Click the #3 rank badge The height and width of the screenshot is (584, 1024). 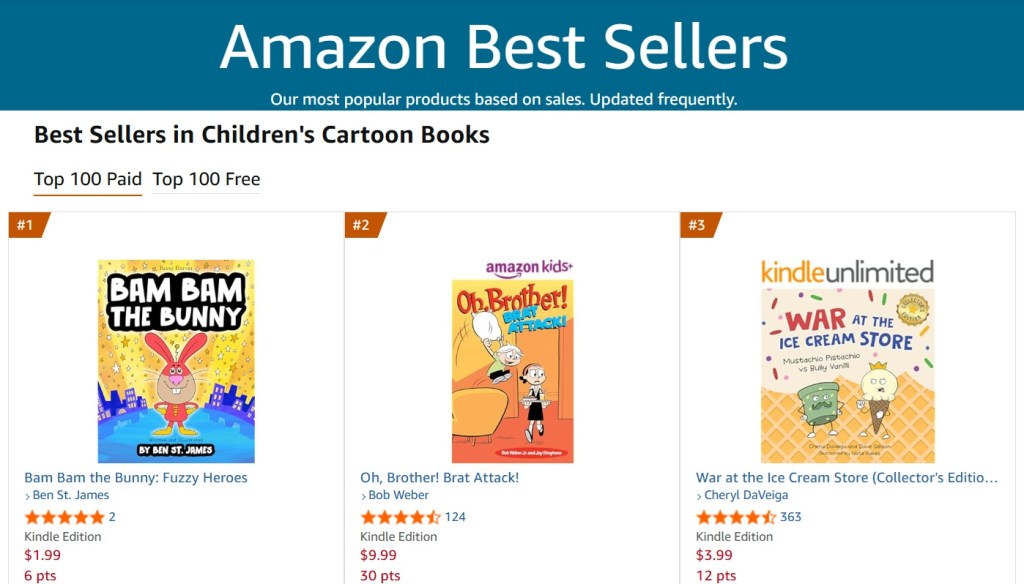697,225
